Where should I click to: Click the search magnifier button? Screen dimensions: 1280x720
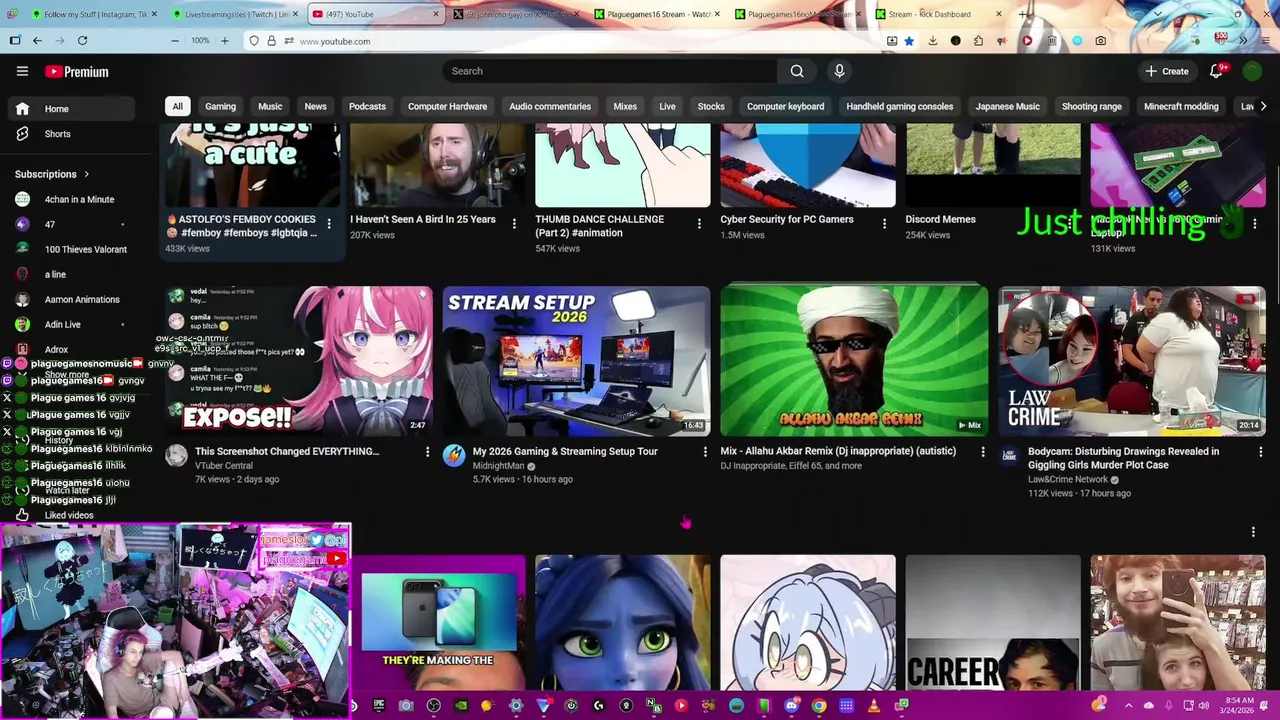point(797,71)
